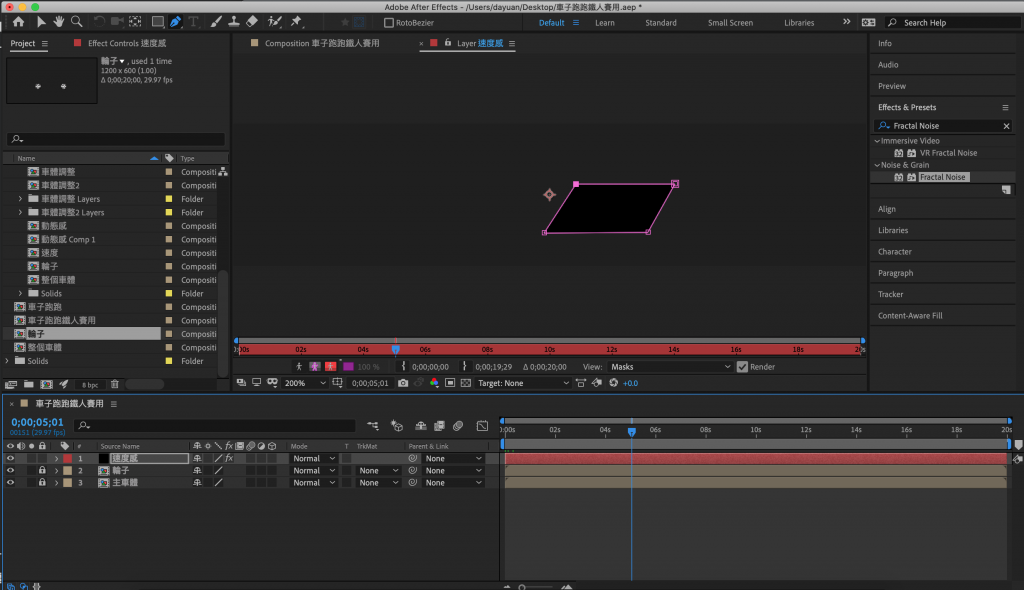Screen dimensions: 1024x590
Task: Unlock layer 3 主車體 via lock icon
Action: click(42, 483)
